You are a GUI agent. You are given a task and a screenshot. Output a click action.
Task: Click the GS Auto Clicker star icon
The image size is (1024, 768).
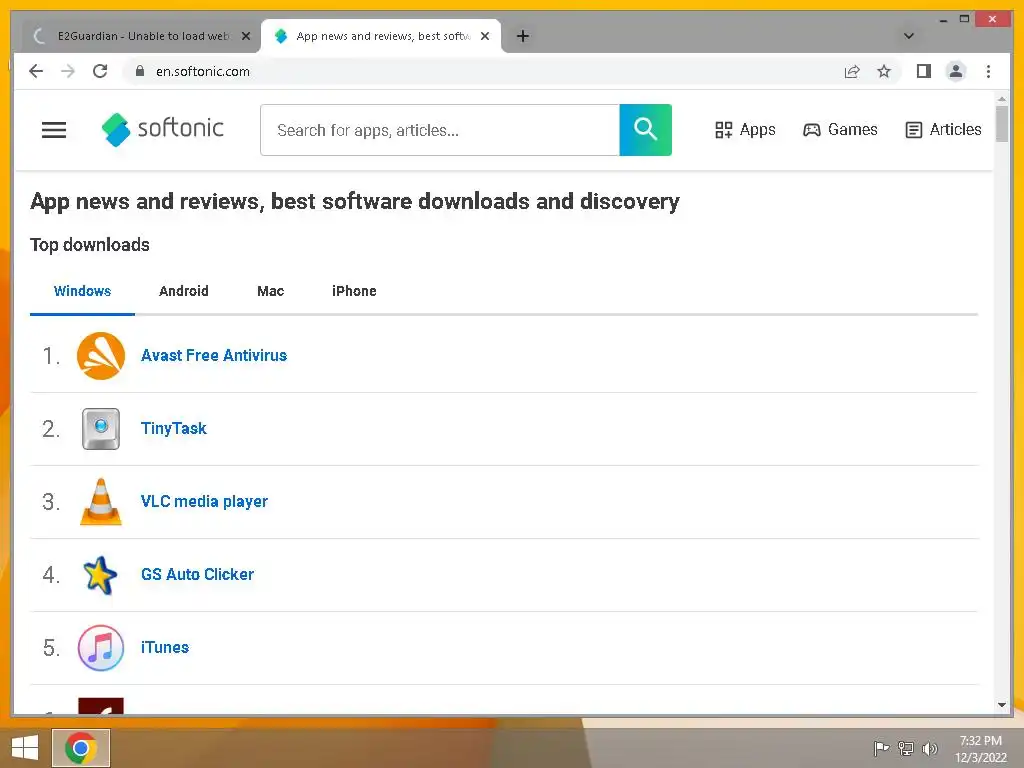point(100,575)
